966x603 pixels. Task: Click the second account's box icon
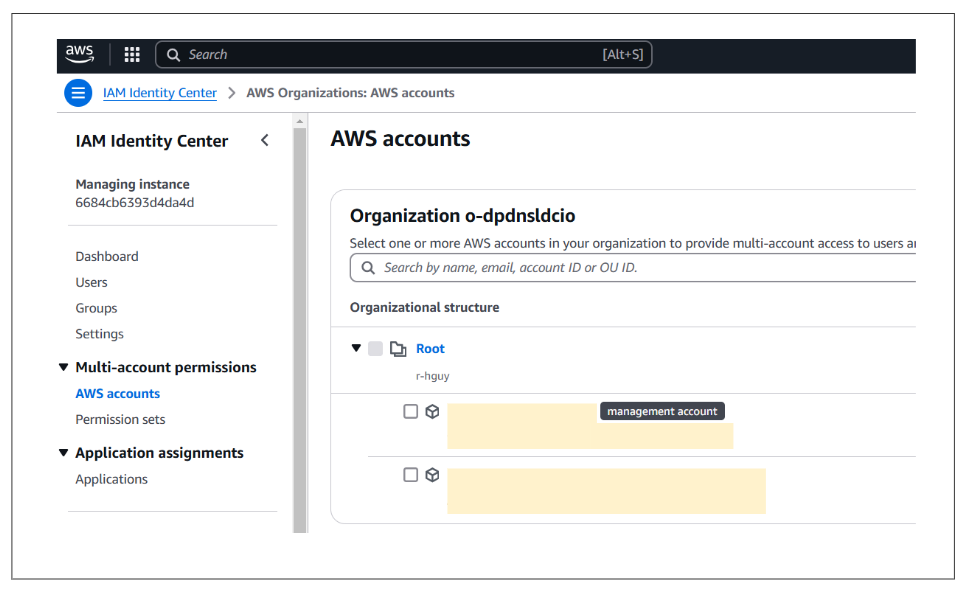coord(432,474)
